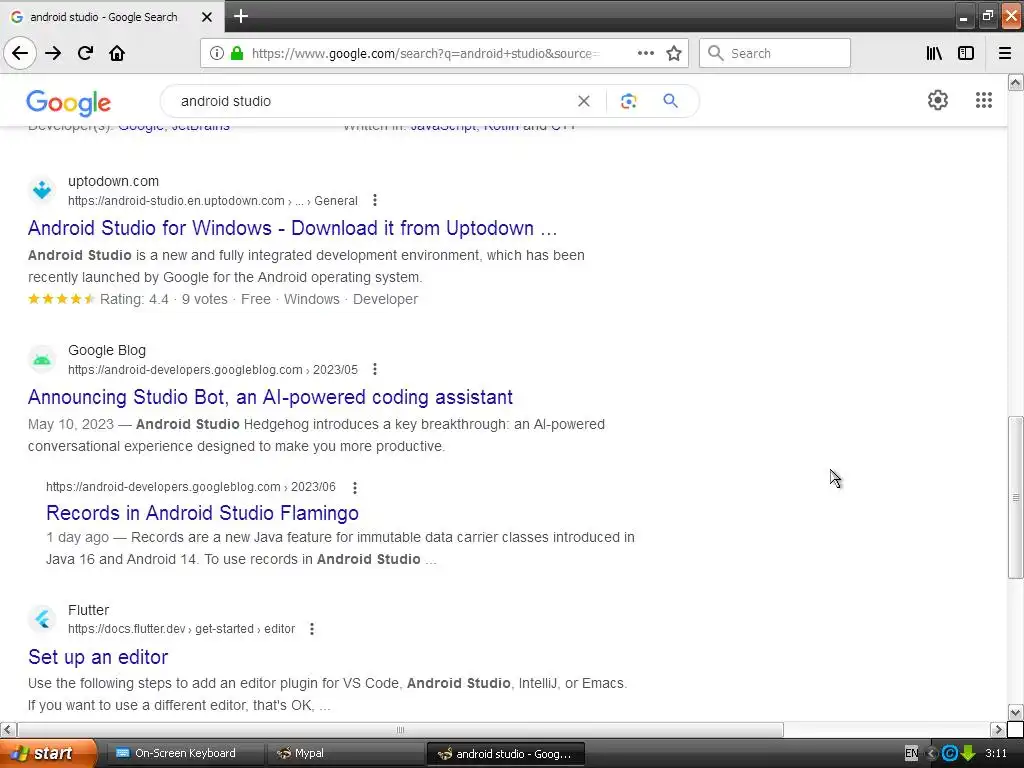Viewport: 1024px width, 768px height.
Task: Expand hidden tray icons arrow
Action: (x=932, y=754)
